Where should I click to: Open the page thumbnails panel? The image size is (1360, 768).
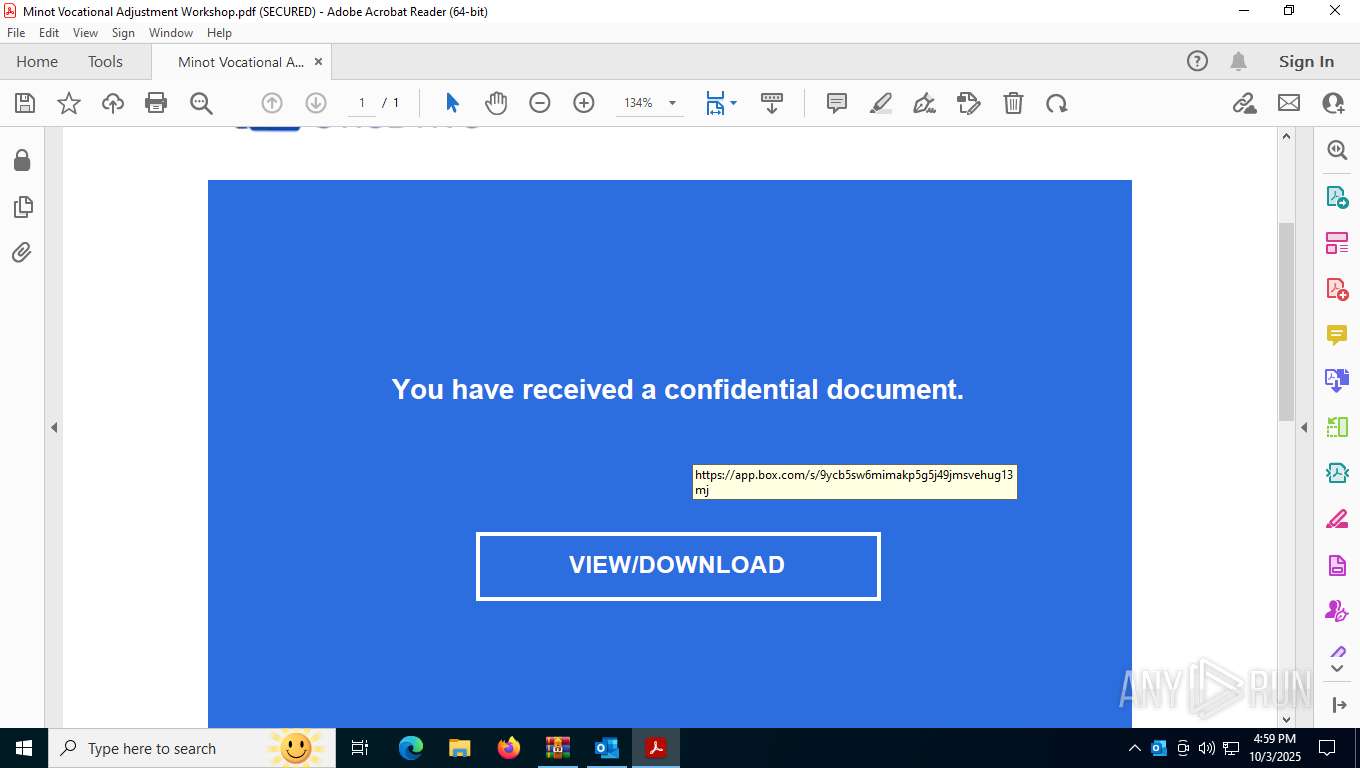(22, 207)
